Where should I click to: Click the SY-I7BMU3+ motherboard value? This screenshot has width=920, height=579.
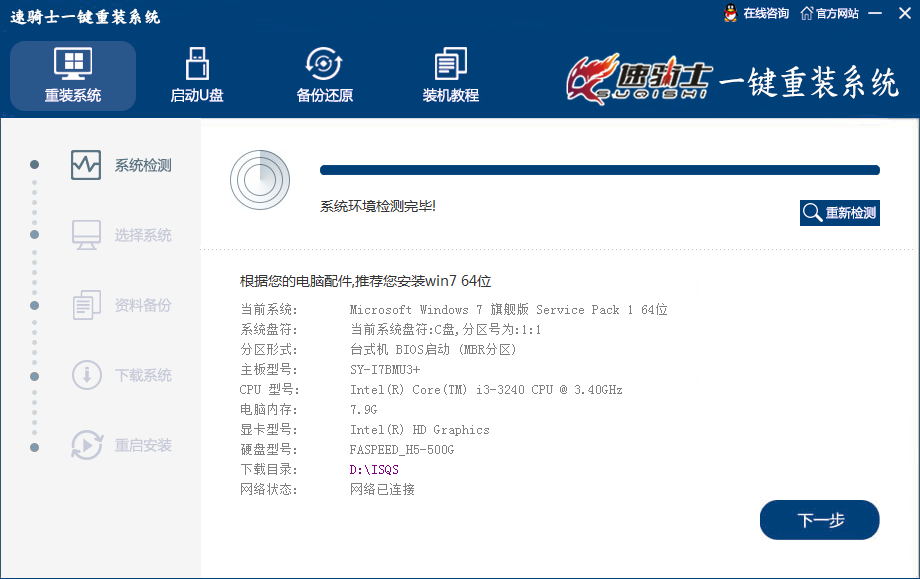tap(385, 370)
